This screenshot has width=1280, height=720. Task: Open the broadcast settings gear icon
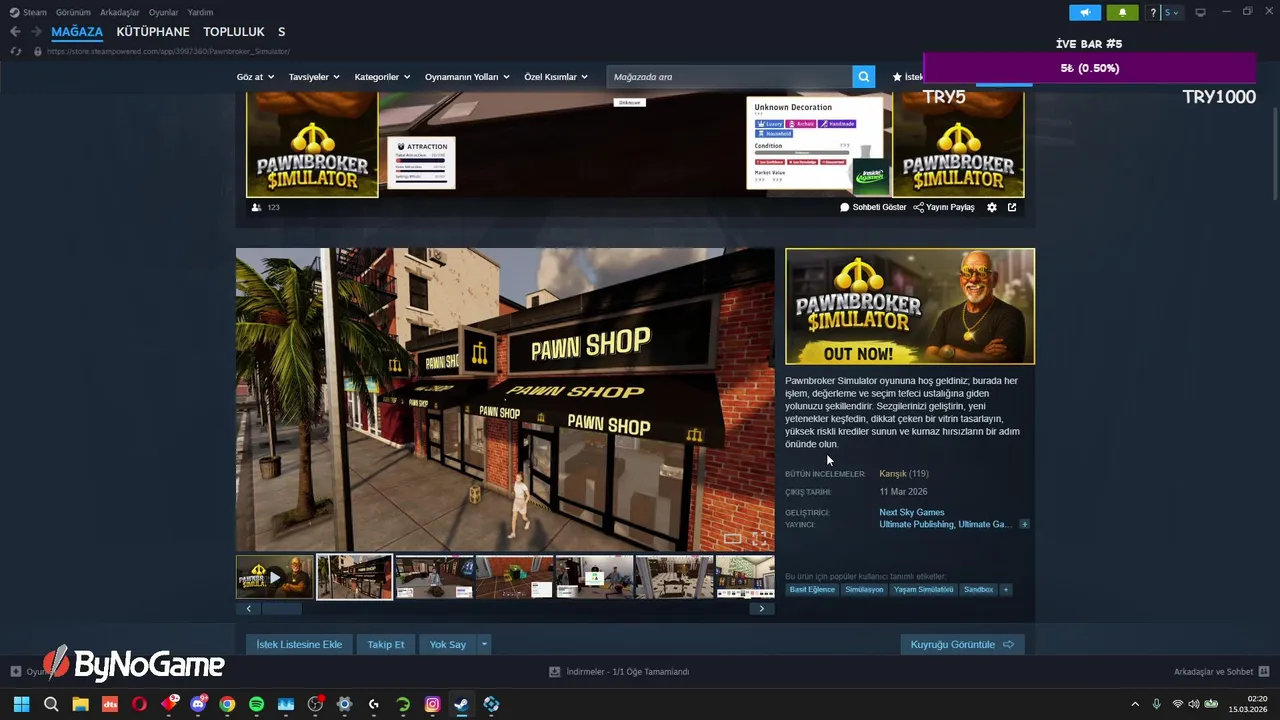[x=992, y=207]
